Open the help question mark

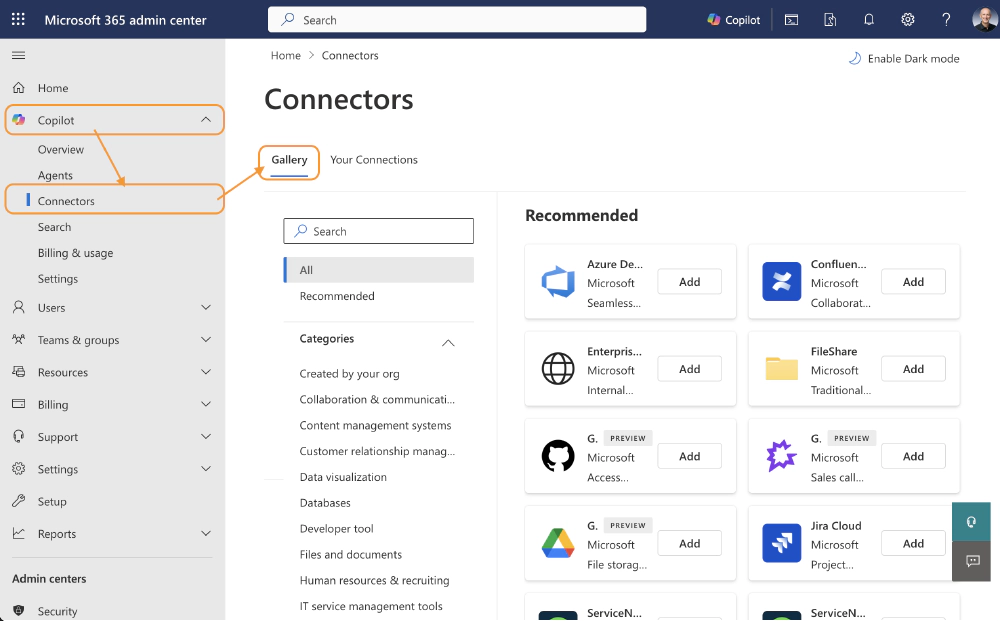[x=946, y=20]
